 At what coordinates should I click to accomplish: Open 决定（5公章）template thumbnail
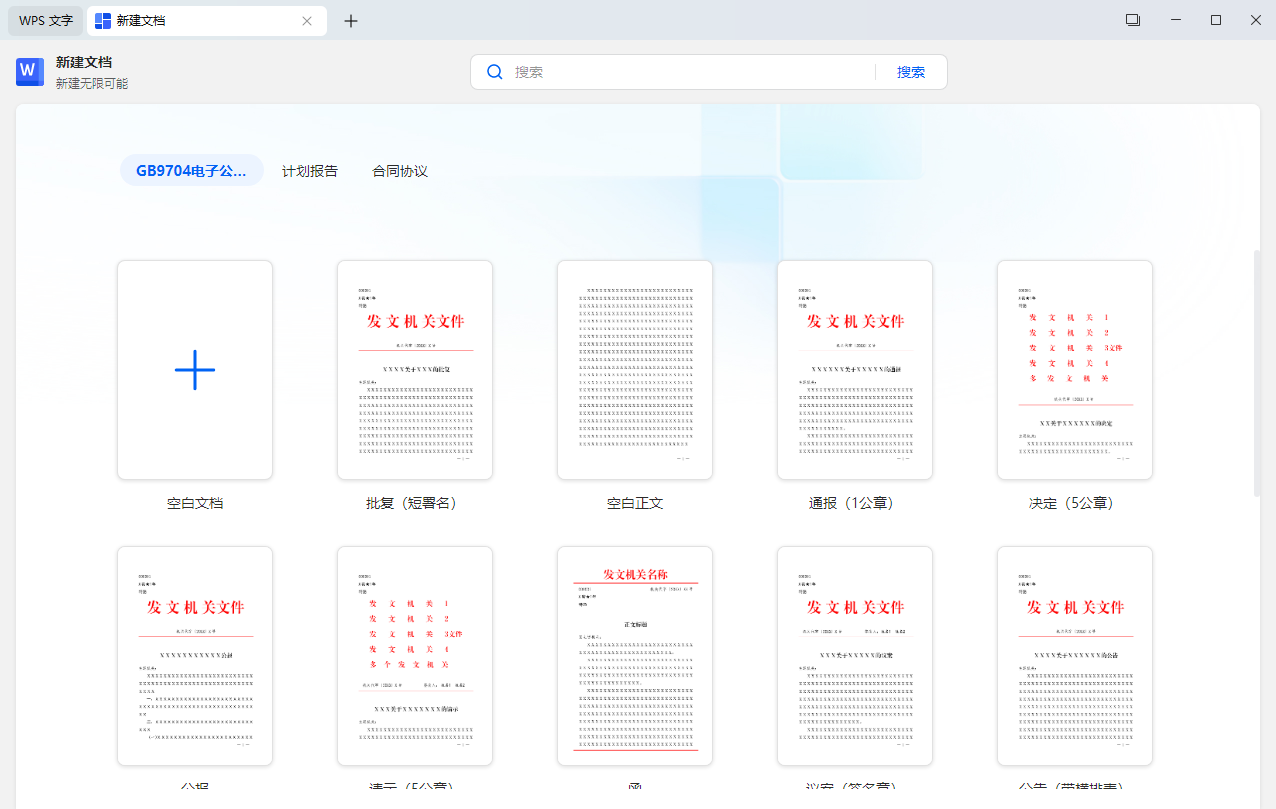[x=1075, y=370]
